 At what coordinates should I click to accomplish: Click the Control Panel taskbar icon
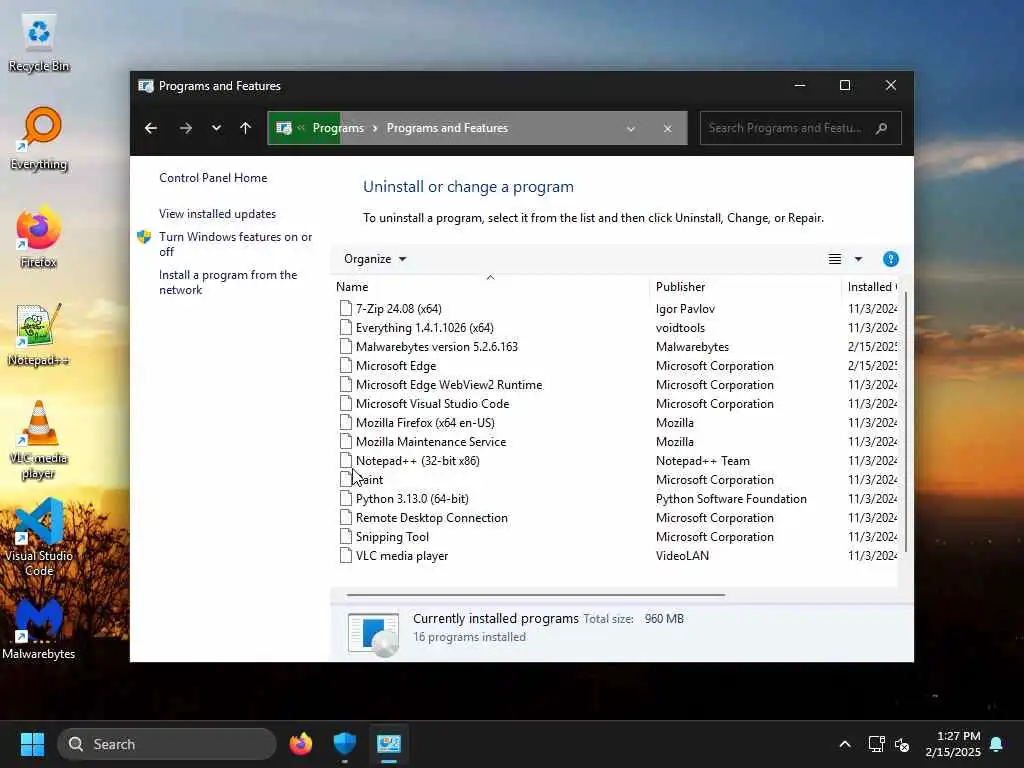click(389, 744)
